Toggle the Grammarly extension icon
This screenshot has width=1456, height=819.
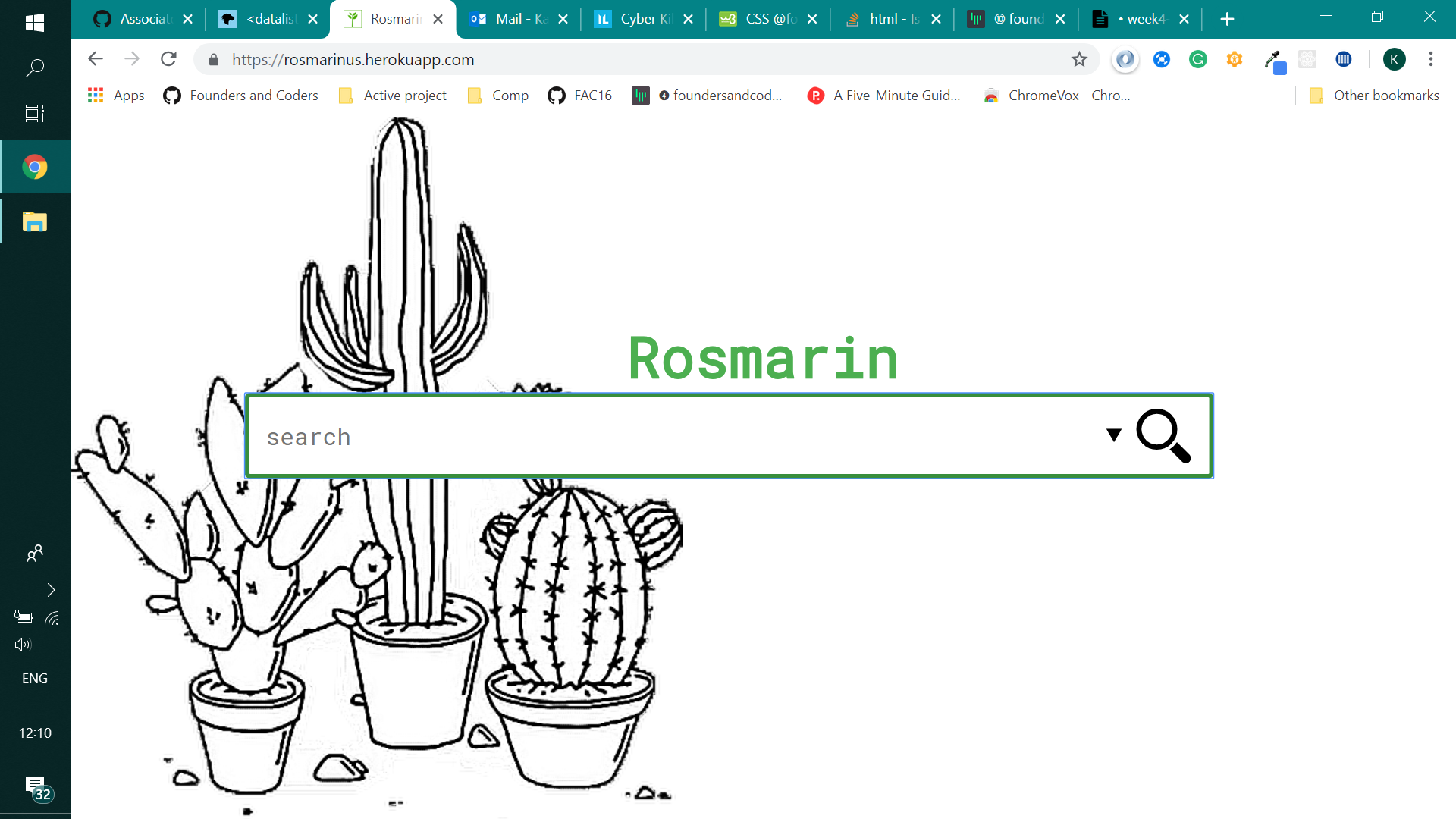[x=1198, y=59]
